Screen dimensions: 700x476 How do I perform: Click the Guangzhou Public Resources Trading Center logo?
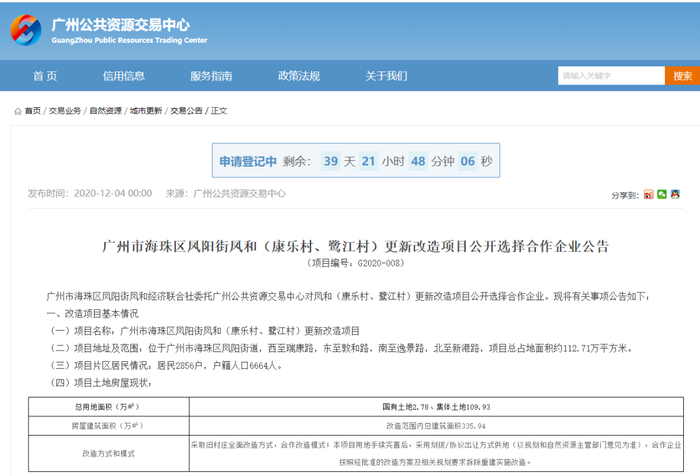click(x=26, y=30)
